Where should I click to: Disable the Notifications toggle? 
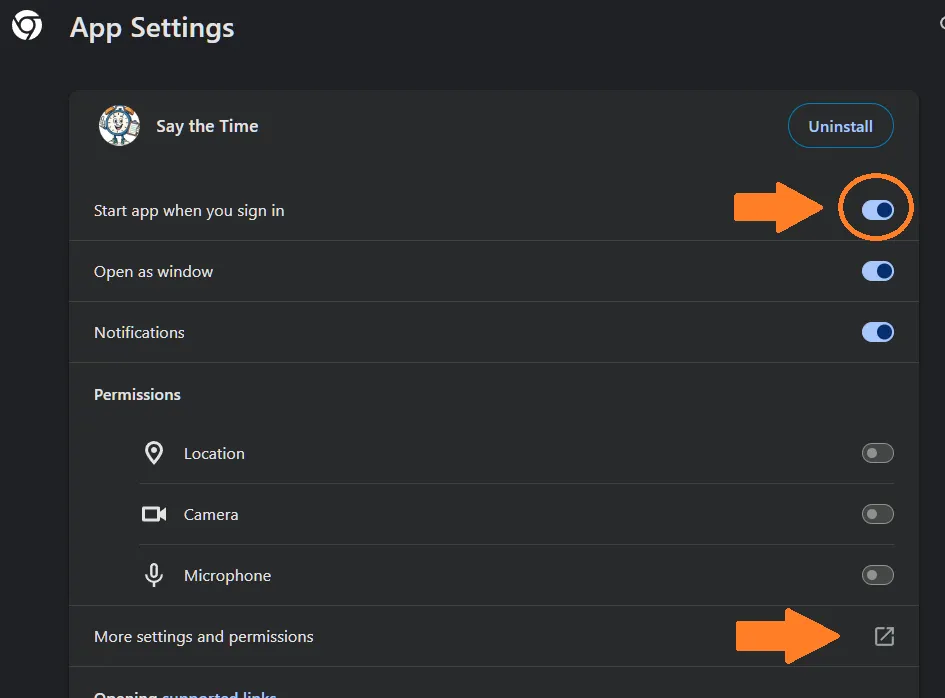[x=878, y=332]
